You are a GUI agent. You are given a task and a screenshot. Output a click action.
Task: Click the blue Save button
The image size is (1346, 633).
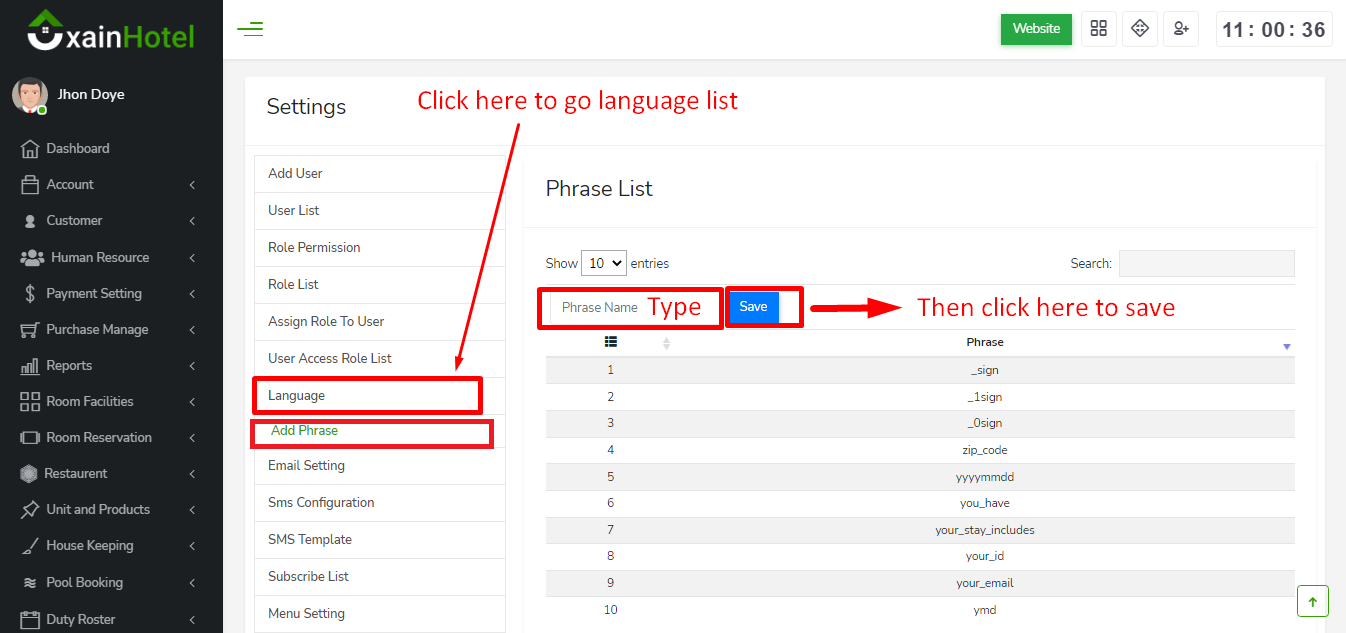(x=753, y=307)
